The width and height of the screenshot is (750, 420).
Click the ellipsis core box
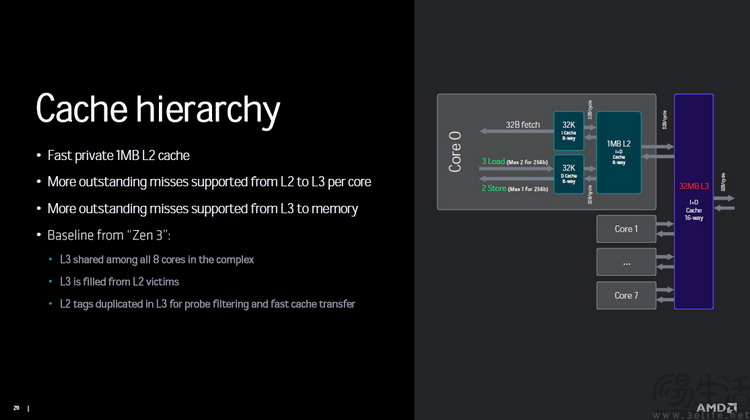625,262
